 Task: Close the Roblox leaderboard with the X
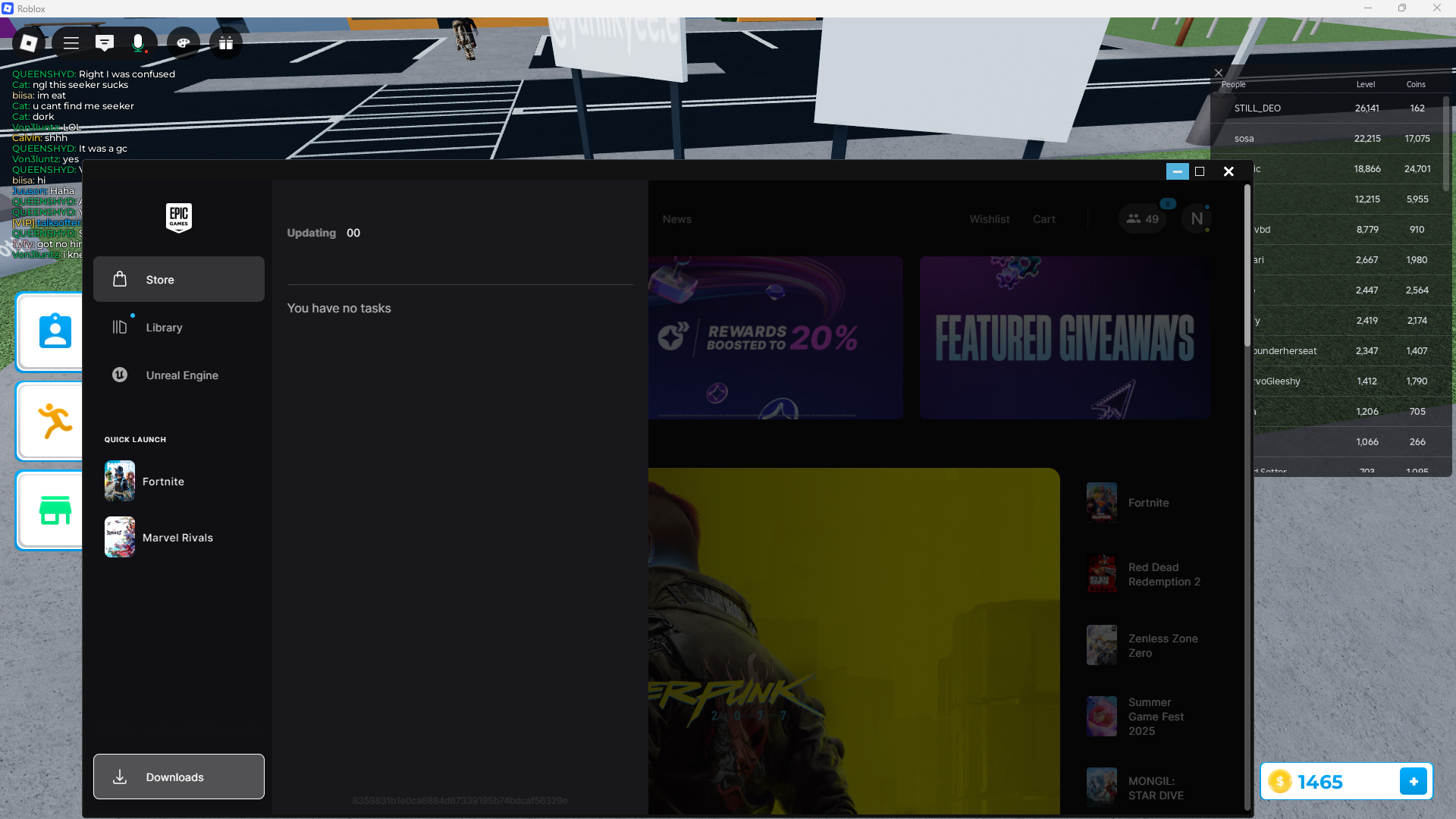[1219, 73]
